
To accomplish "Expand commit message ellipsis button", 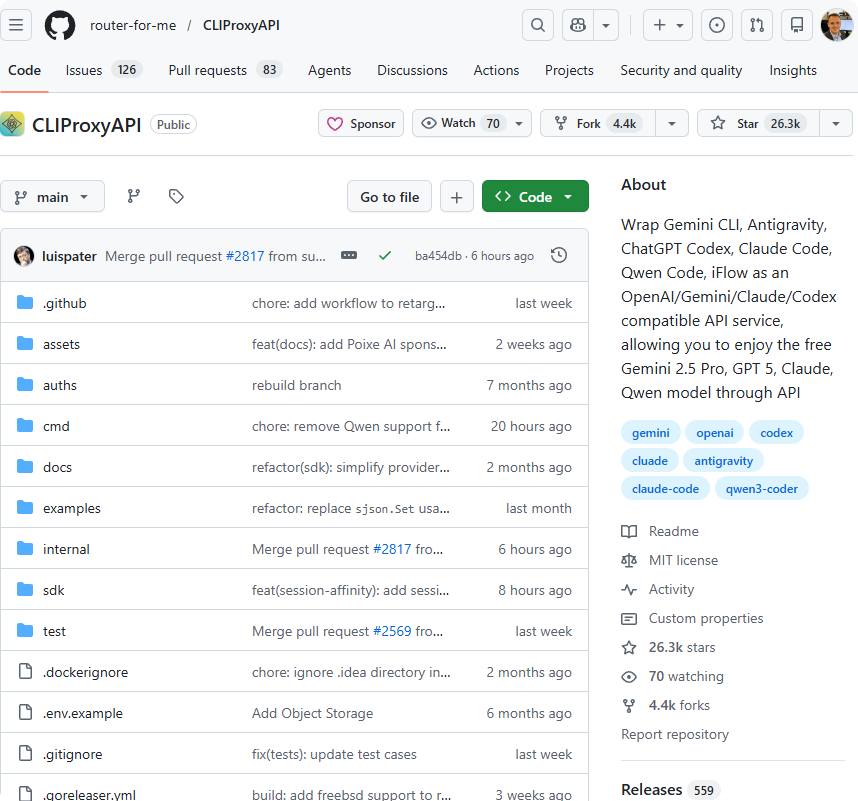I will click(x=349, y=256).
